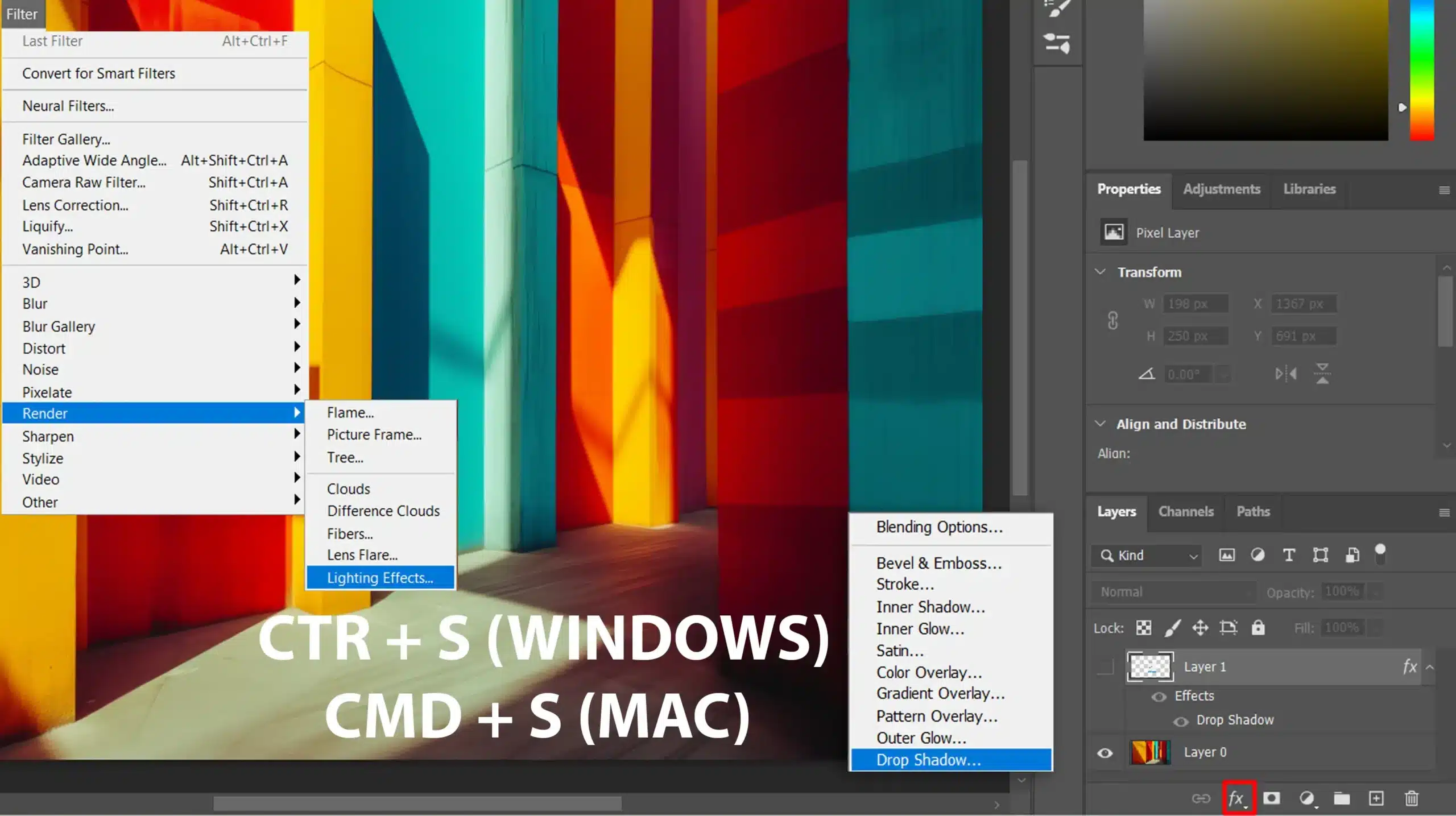Click the rotation angle input field
The width and height of the screenshot is (1456, 816).
(x=1189, y=374)
